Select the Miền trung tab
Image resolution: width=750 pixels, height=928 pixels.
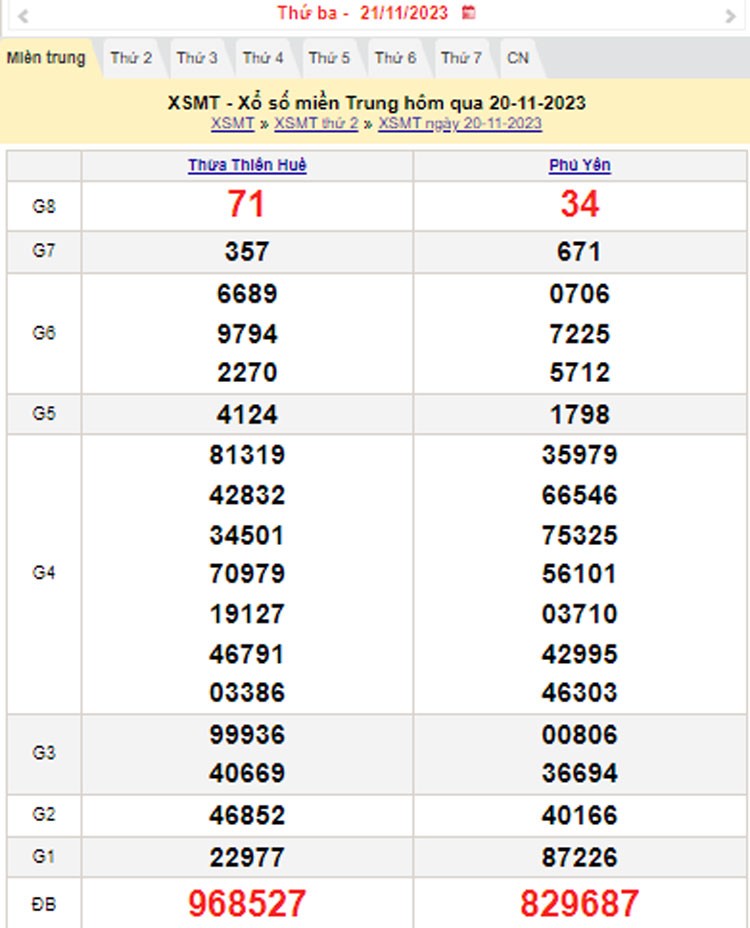46,58
